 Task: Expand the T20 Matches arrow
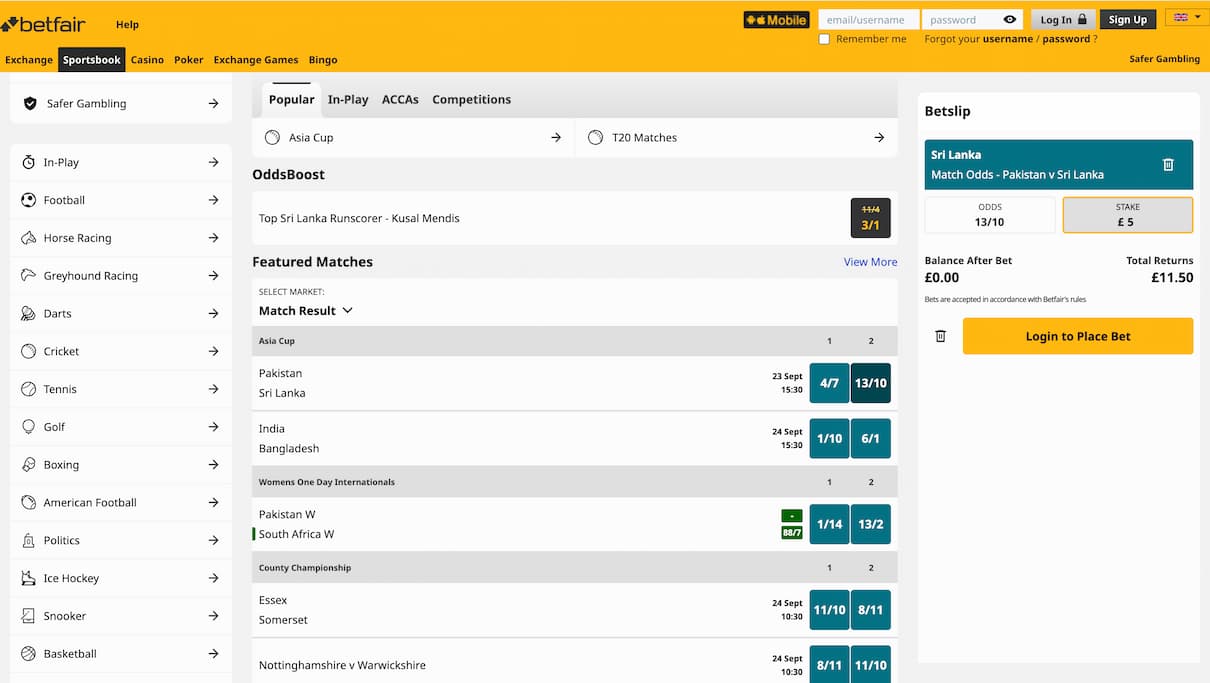coord(879,138)
